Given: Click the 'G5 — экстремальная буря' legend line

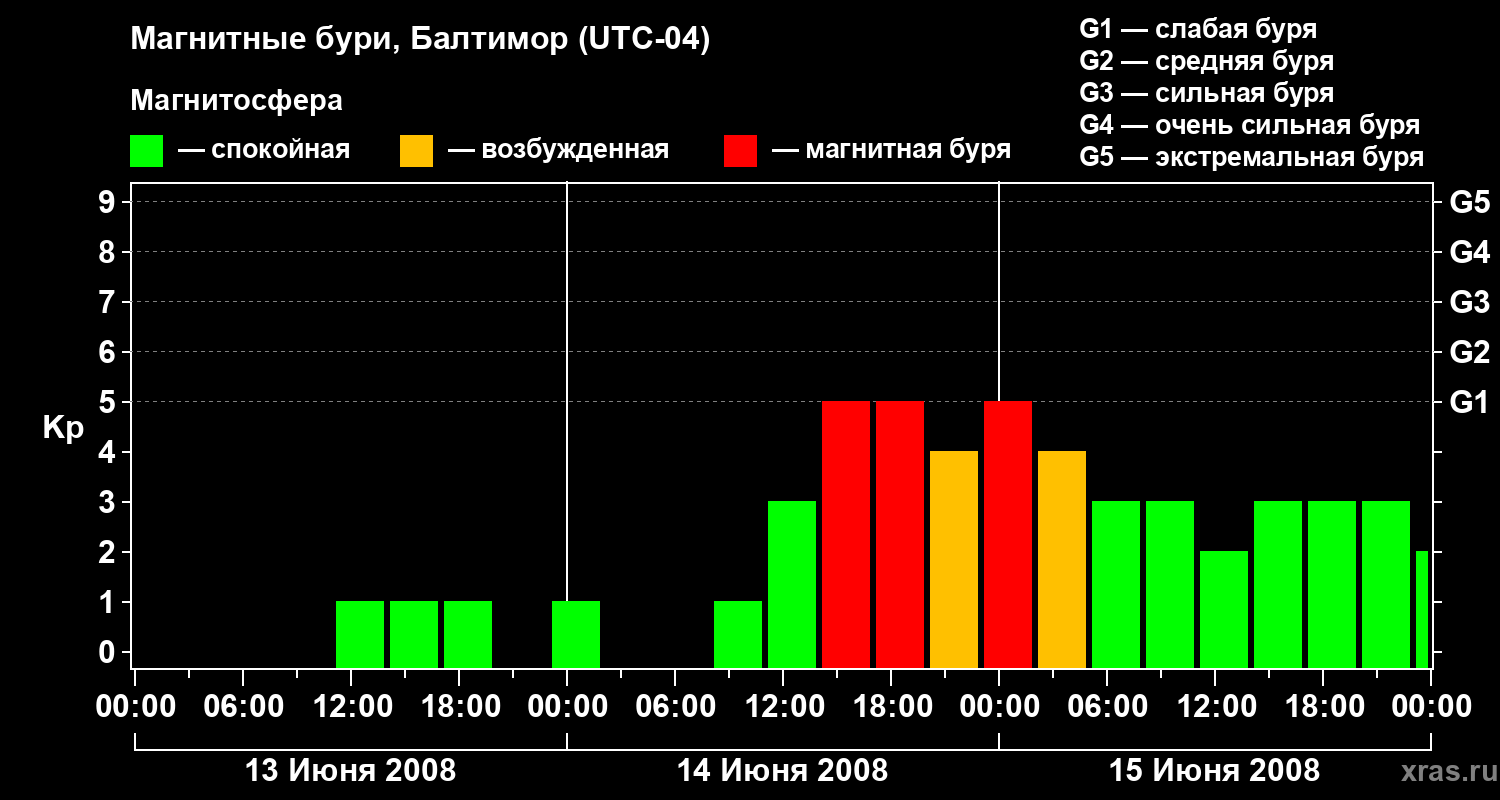Looking at the screenshot, I should (x=1252, y=157).
